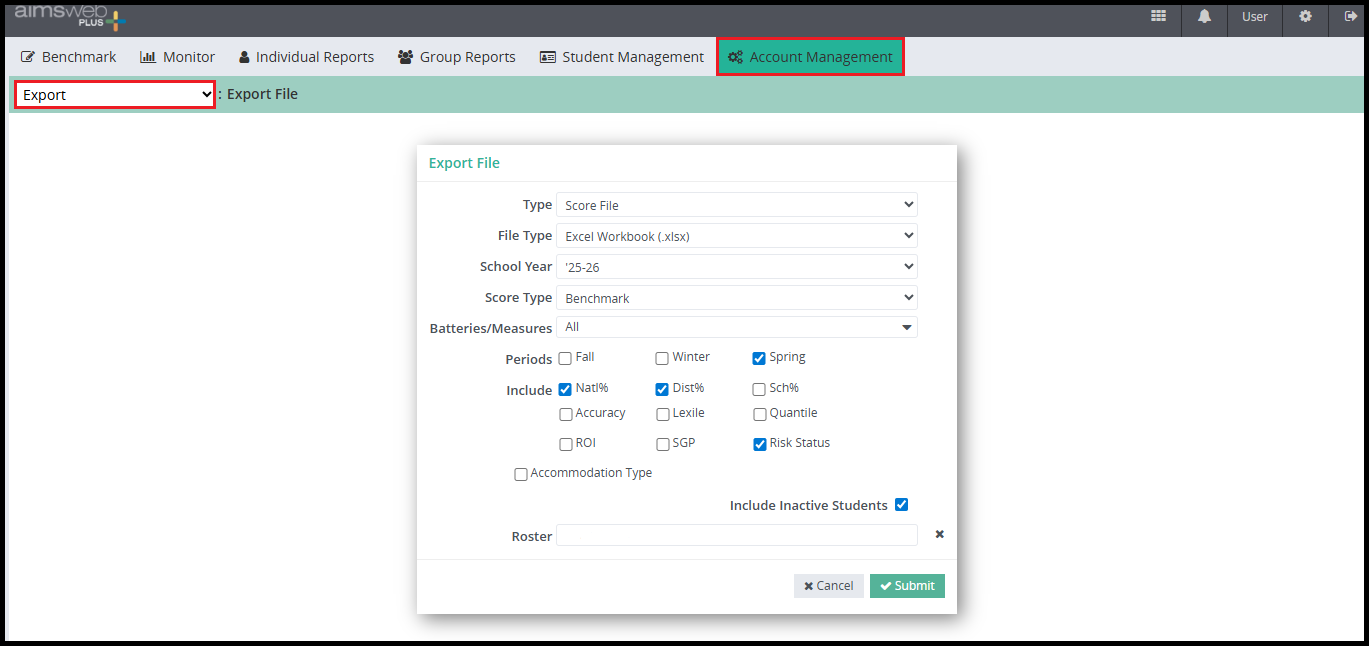Disable Include Inactive Students checkbox
Viewport: 1369px width, 646px height.
coord(901,505)
